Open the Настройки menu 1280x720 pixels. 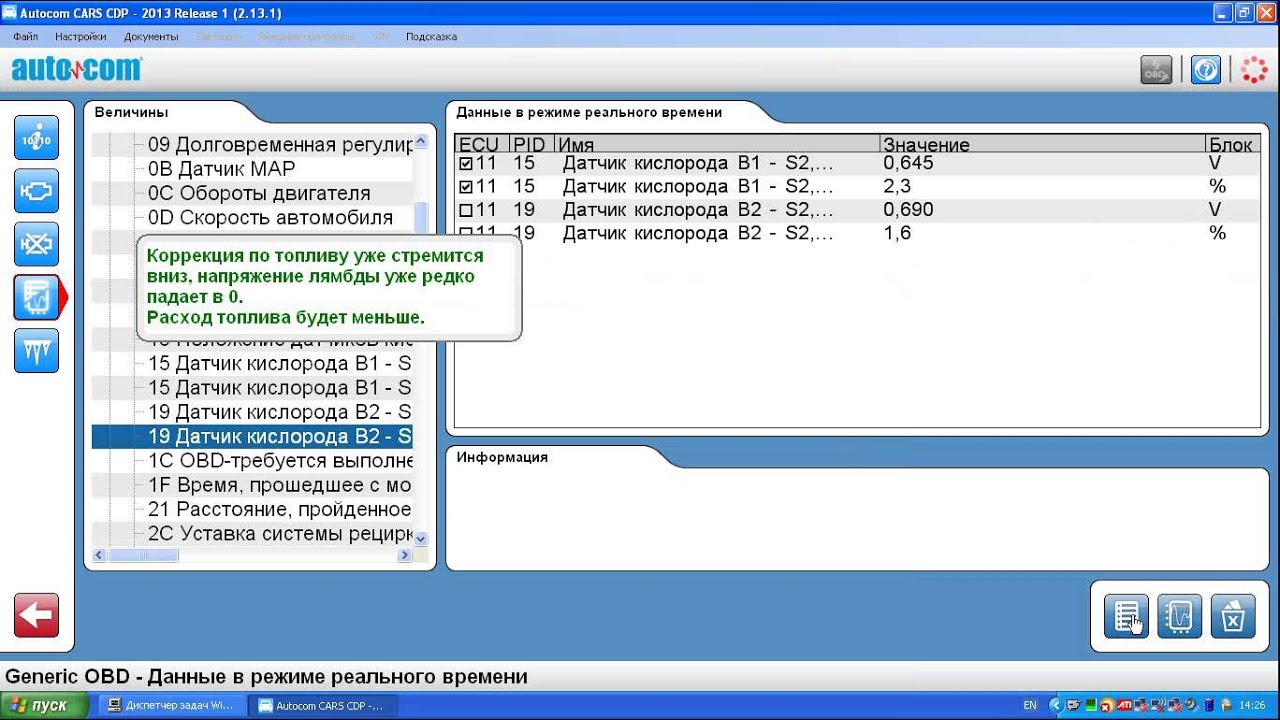[81, 37]
